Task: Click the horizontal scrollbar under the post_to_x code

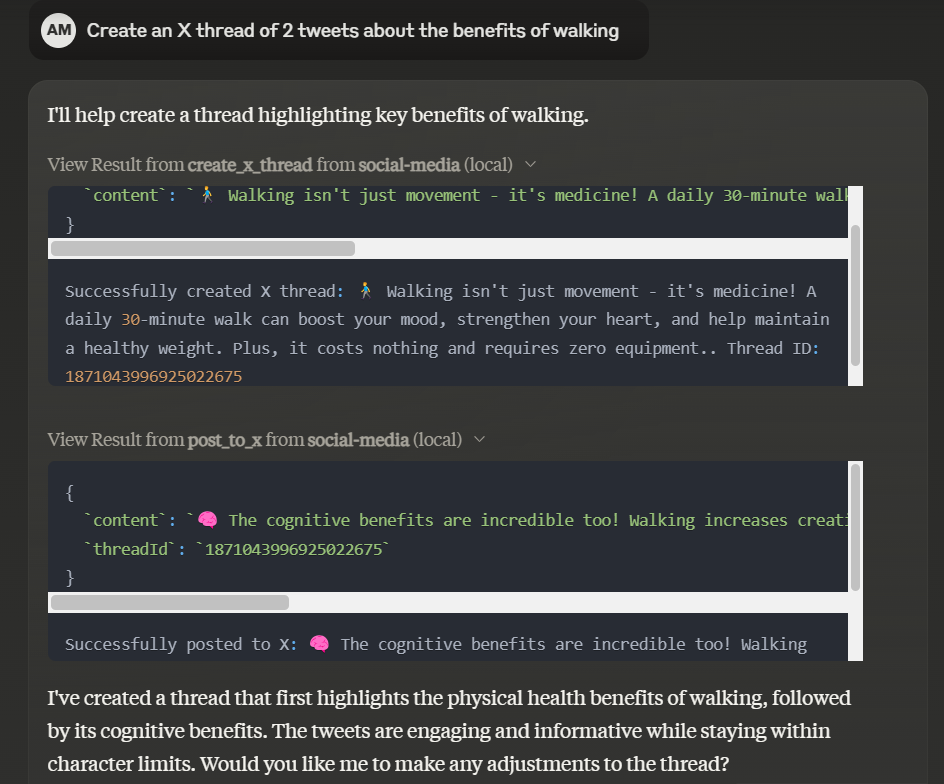Action: click(x=169, y=602)
